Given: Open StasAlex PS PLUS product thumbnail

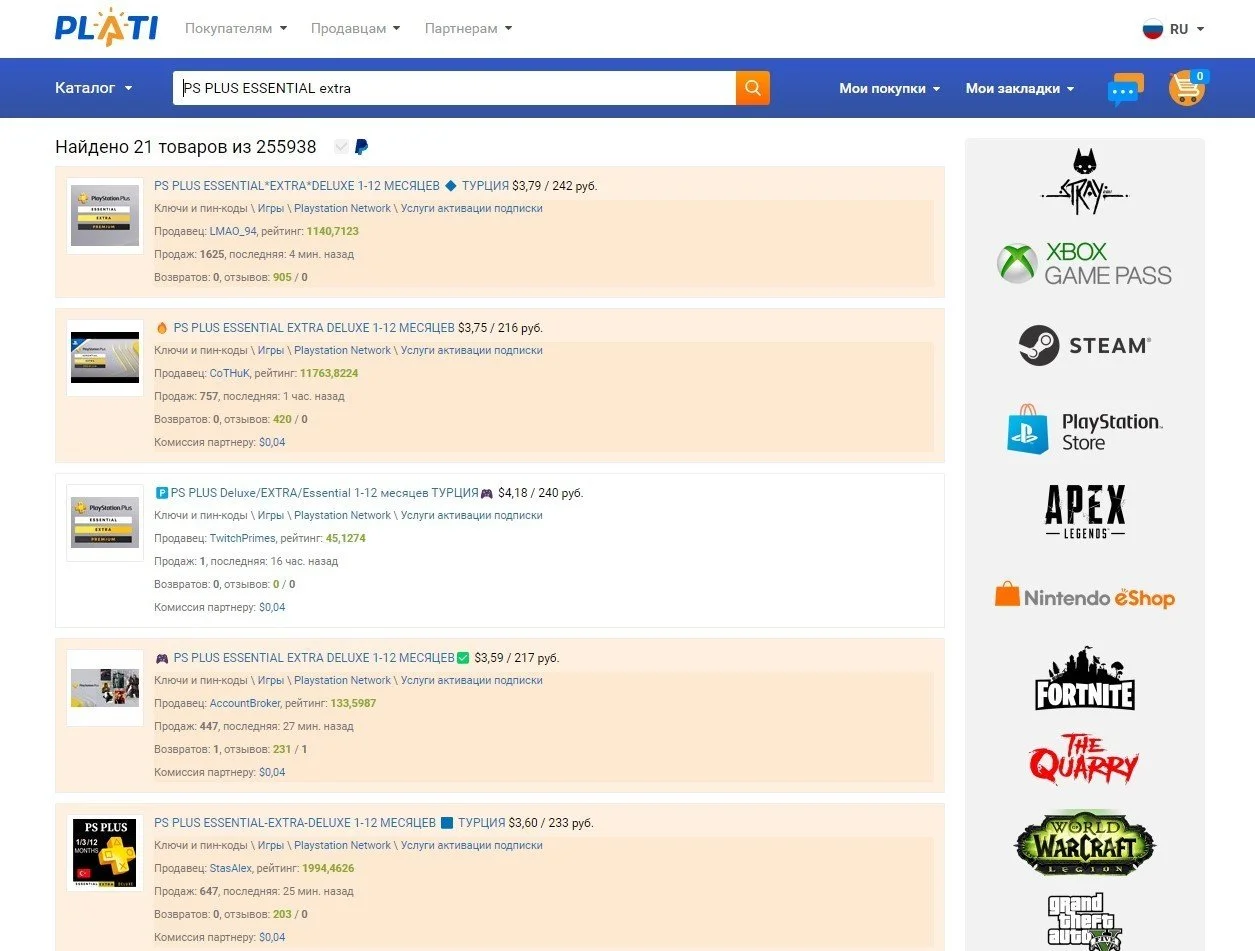Looking at the screenshot, I should click(105, 852).
